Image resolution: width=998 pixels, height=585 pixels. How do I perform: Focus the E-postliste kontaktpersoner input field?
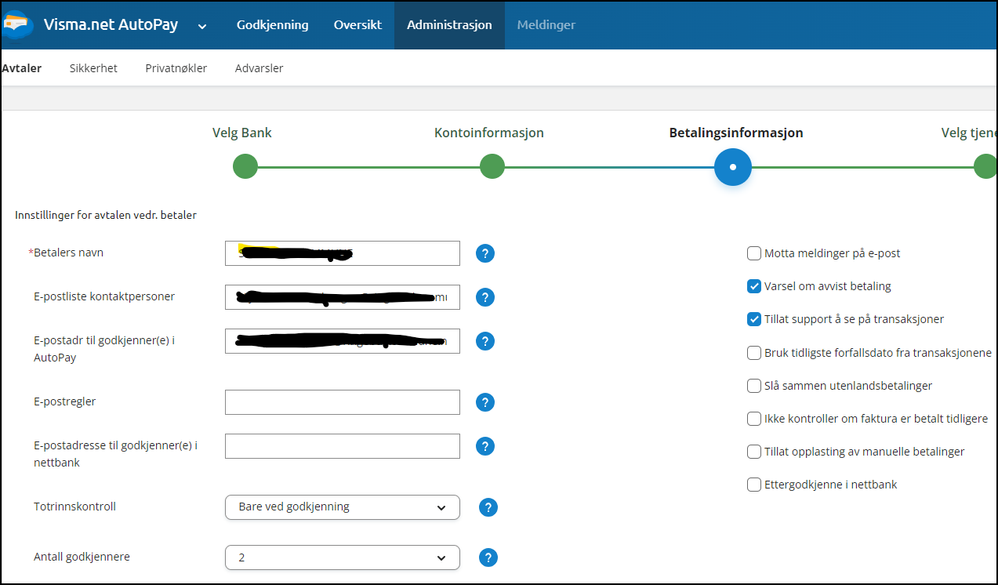pos(342,297)
